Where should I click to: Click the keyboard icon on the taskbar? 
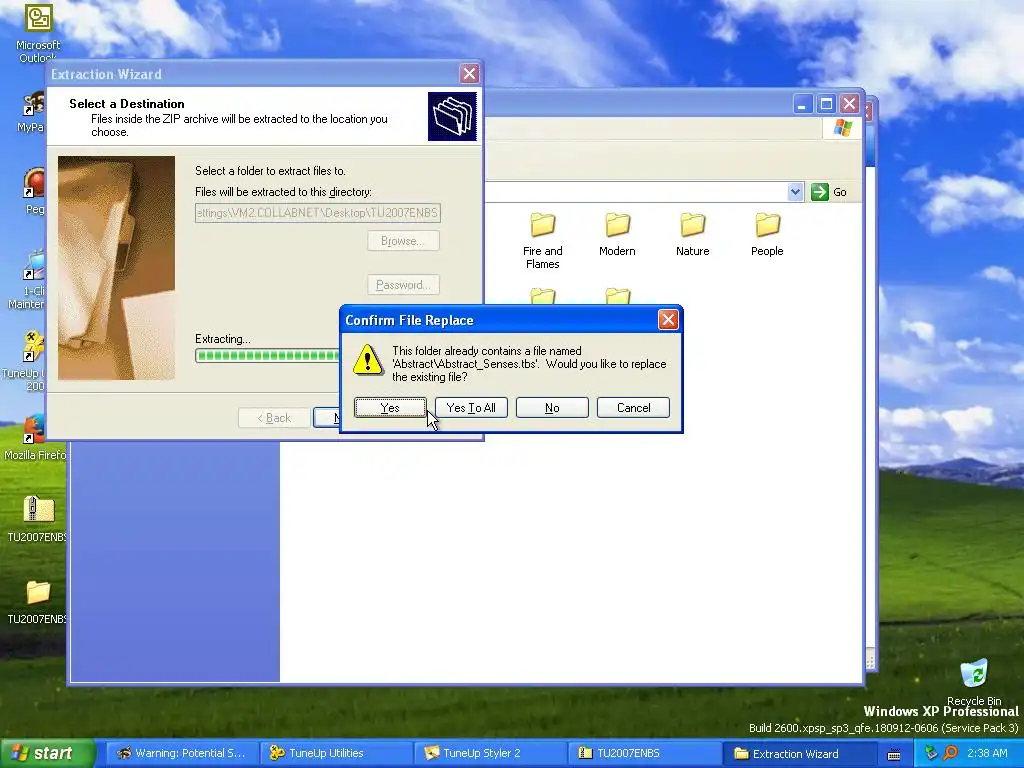pyautogui.click(x=894, y=754)
